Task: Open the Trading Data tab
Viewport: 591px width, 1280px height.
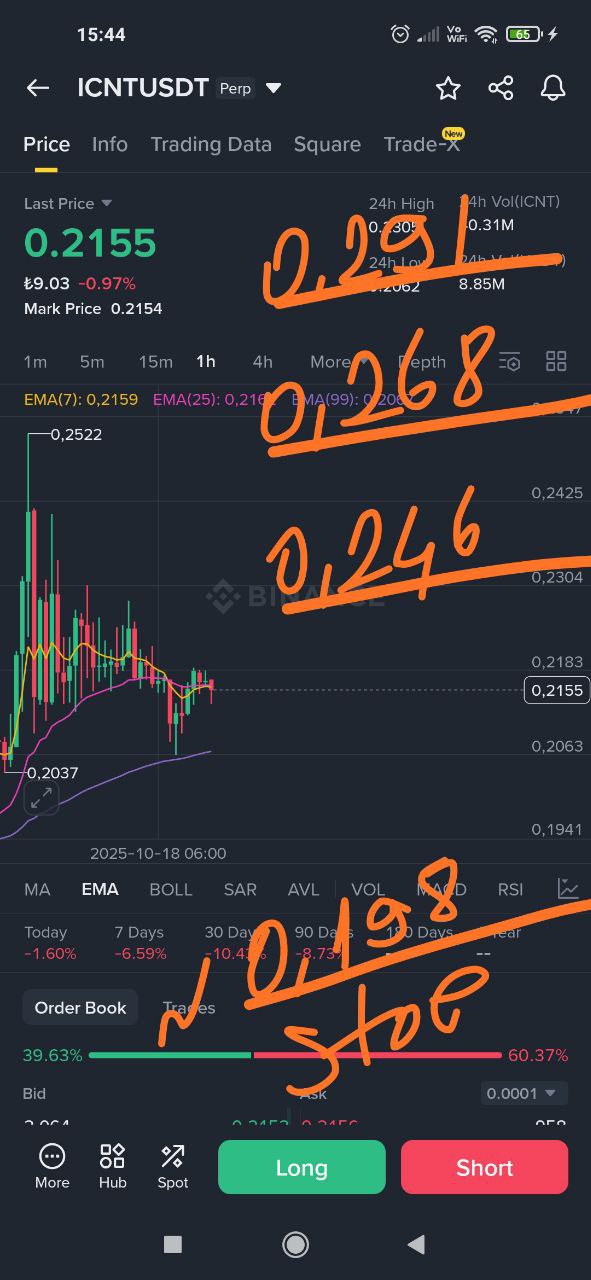Action: [x=211, y=144]
